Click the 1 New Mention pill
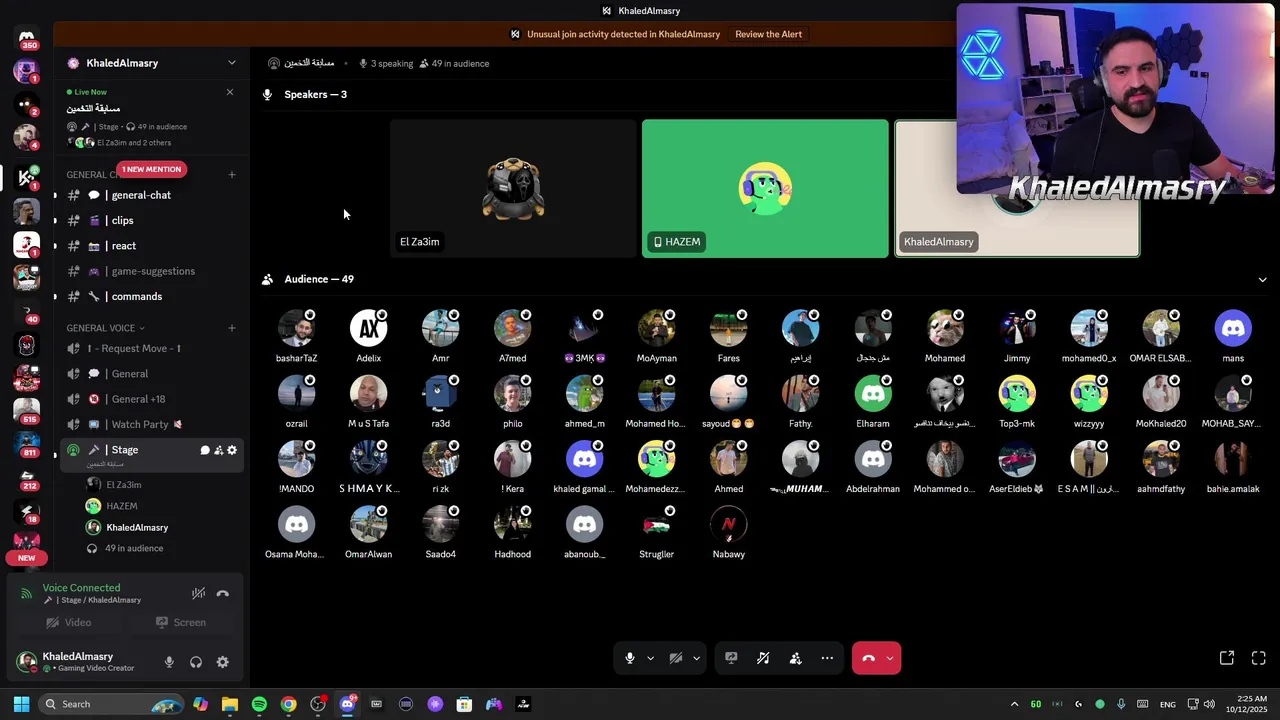Viewport: 1280px width, 720px height. coord(152,169)
